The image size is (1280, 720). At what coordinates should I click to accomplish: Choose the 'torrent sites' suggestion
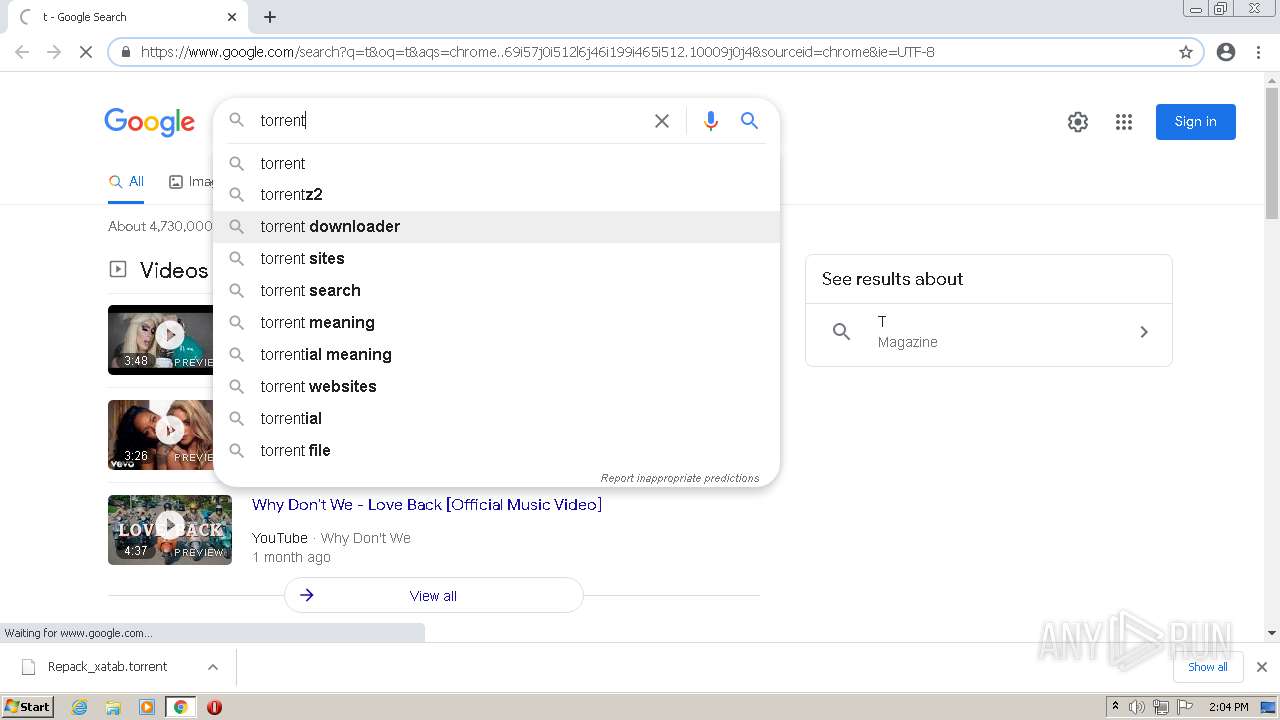pyautogui.click(x=496, y=259)
